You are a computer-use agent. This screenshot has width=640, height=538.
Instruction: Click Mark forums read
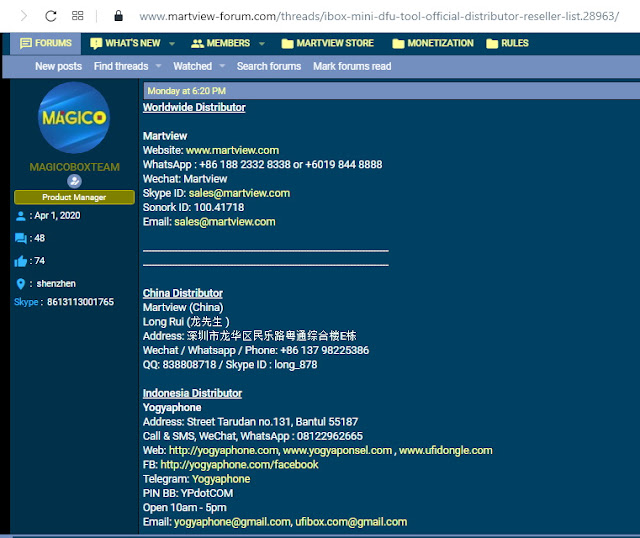(352, 66)
